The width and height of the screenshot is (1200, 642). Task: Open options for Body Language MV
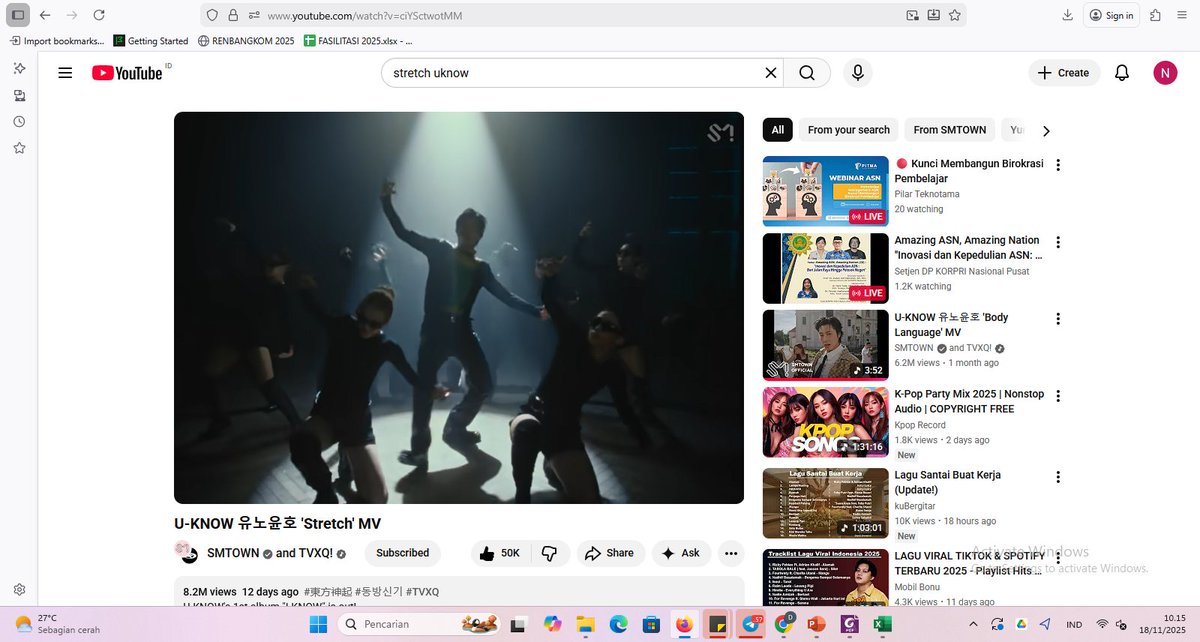1058,319
